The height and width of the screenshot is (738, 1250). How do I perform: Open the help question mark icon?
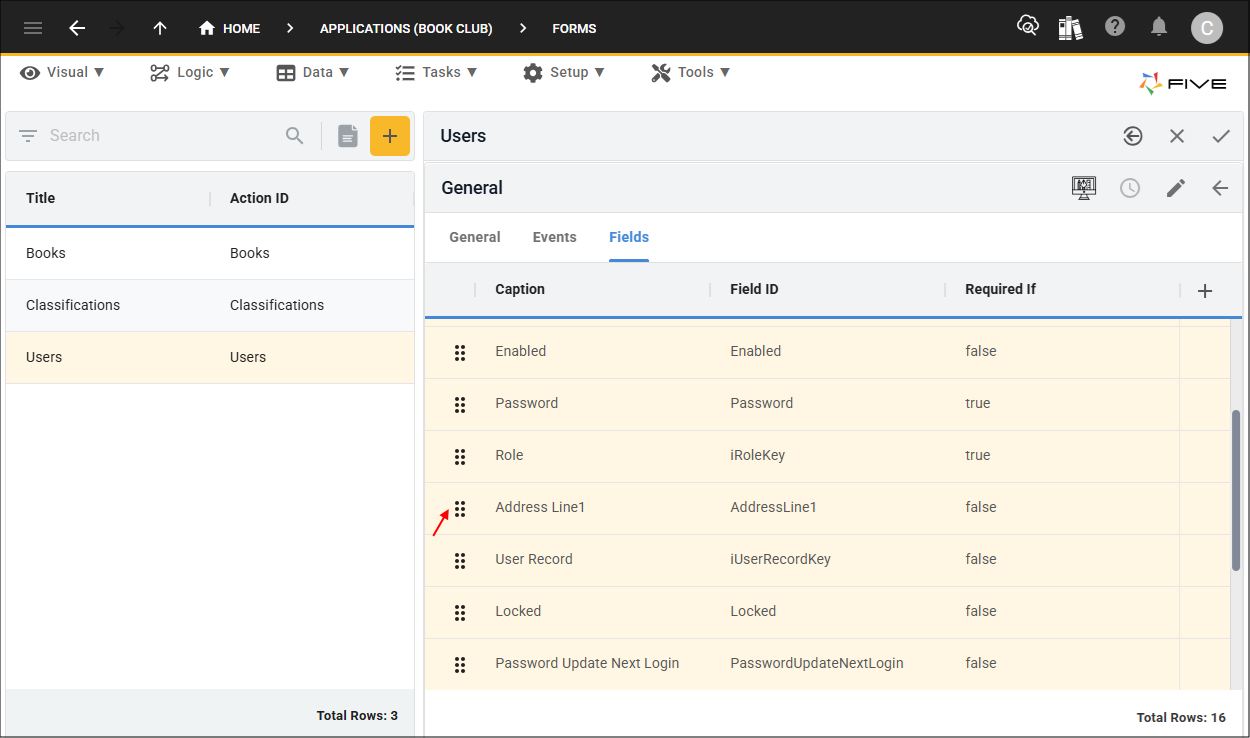pyautogui.click(x=1115, y=27)
